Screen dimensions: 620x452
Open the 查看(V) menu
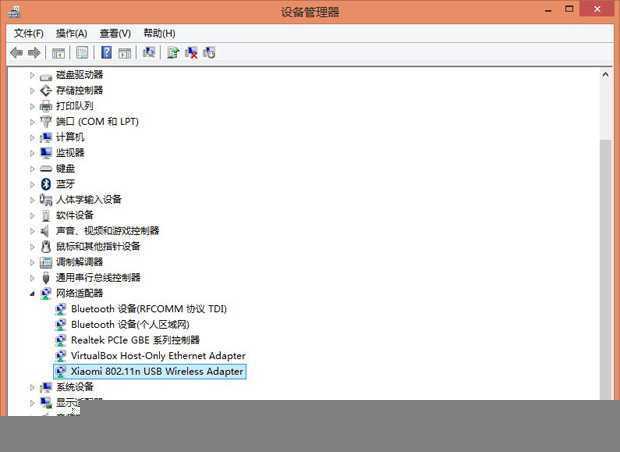point(115,33)
